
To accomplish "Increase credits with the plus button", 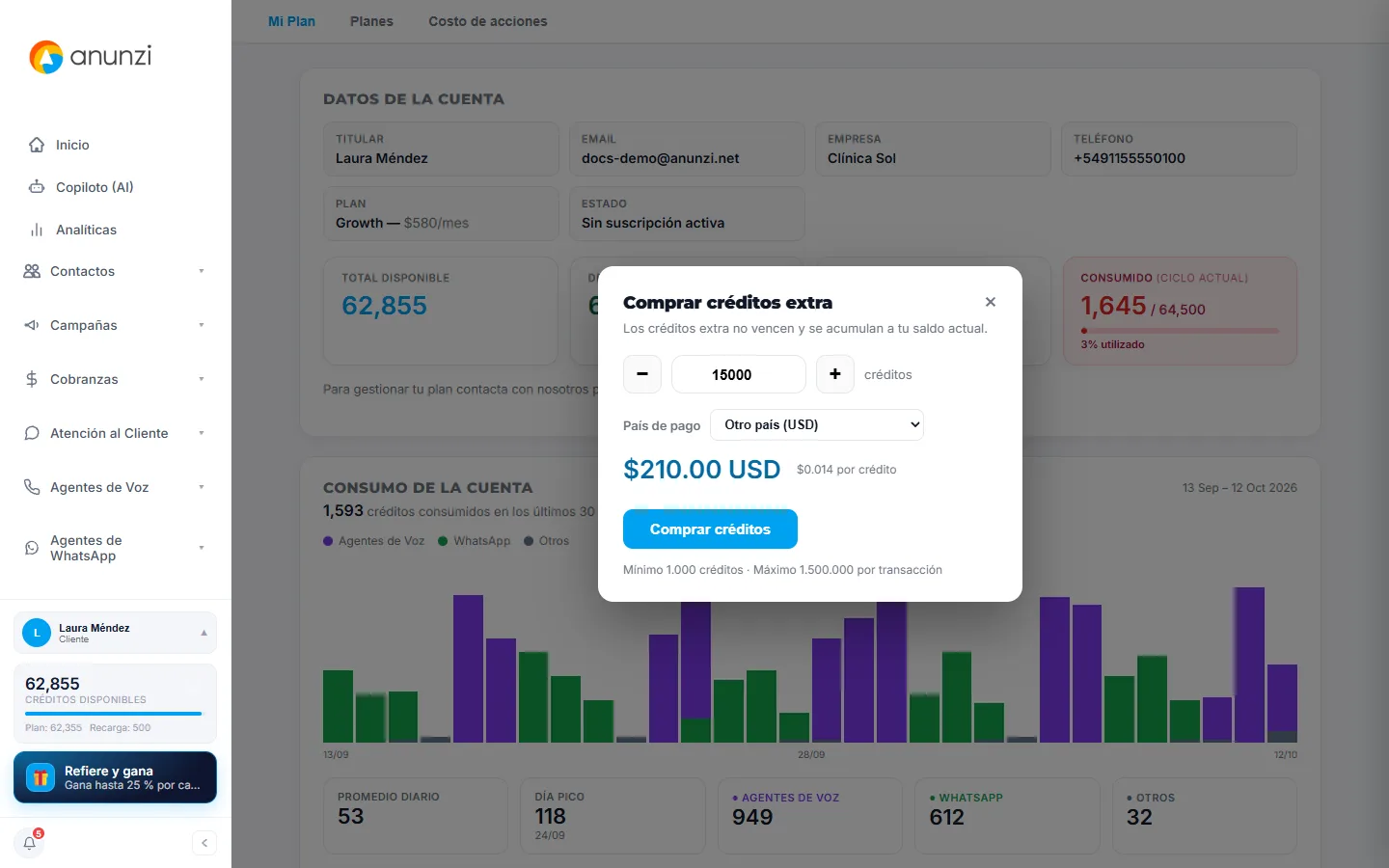I will (x=835, y=374).
